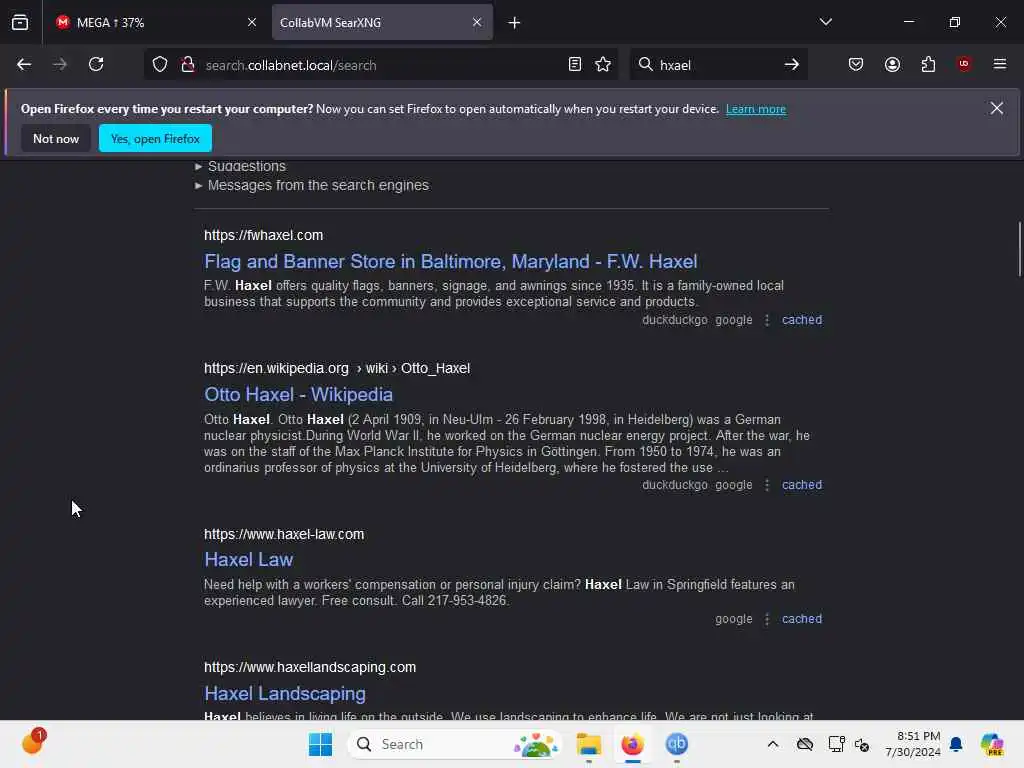The height and width of the screenshot is (768, 1024).
Task: Open muted volume tray icon
Action: [862, 744]
